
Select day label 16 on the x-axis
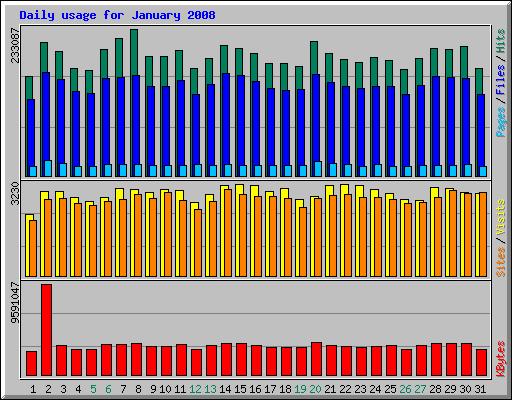point(255,389)
